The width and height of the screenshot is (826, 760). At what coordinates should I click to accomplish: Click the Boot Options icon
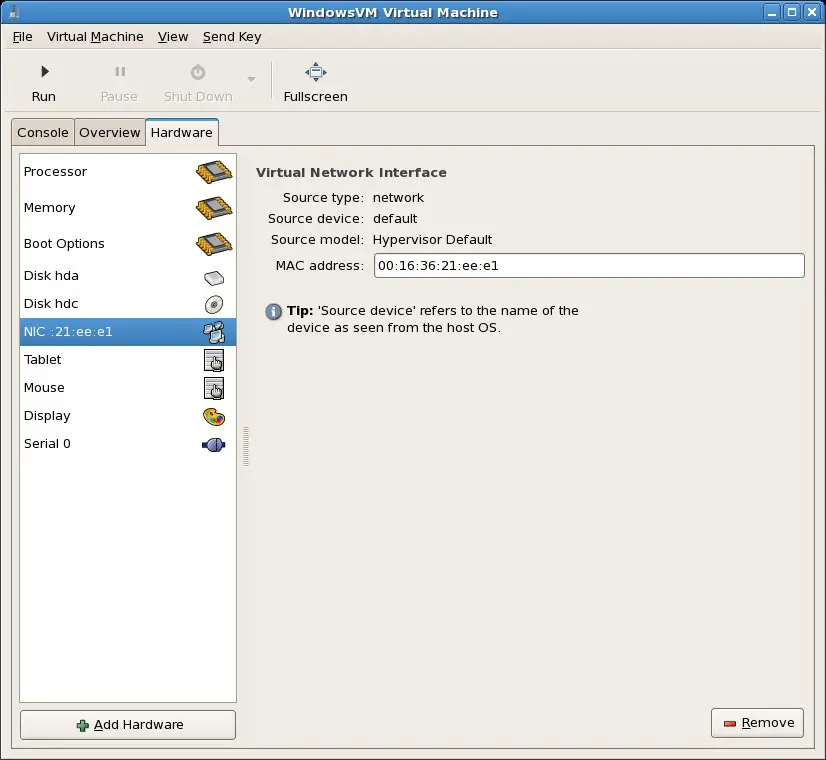(213, 243)
